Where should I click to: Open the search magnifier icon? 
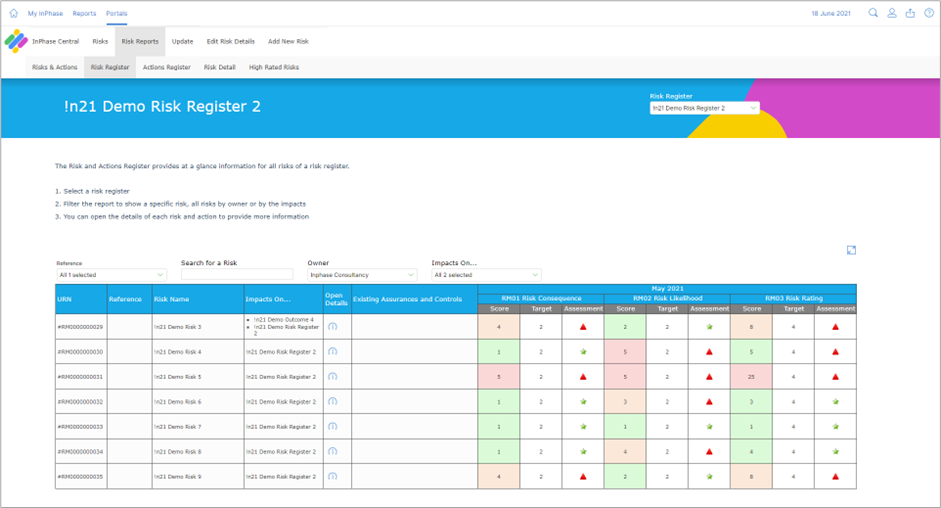pos(873,13)
